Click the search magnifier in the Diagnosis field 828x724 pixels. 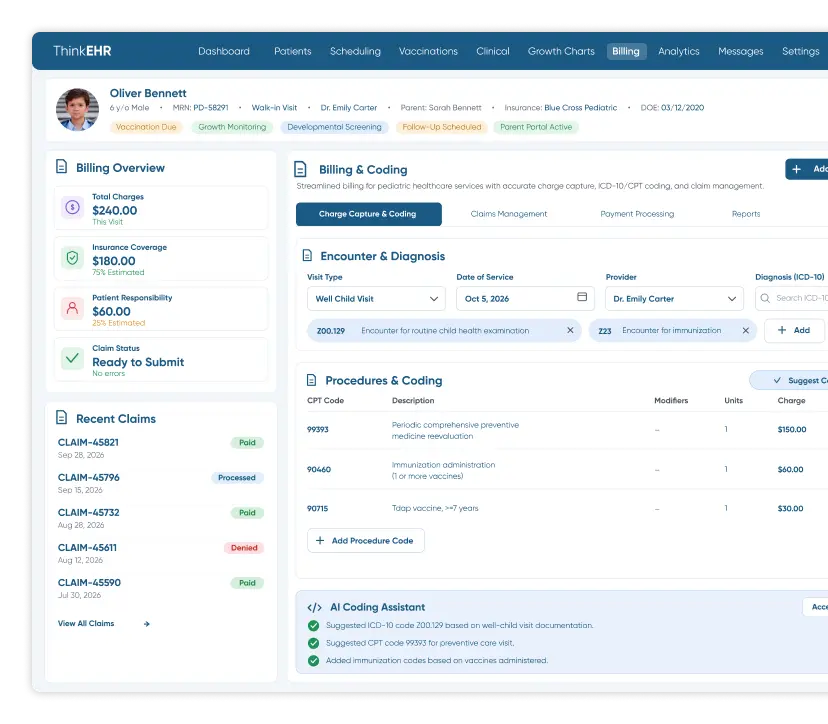[765, 298]
